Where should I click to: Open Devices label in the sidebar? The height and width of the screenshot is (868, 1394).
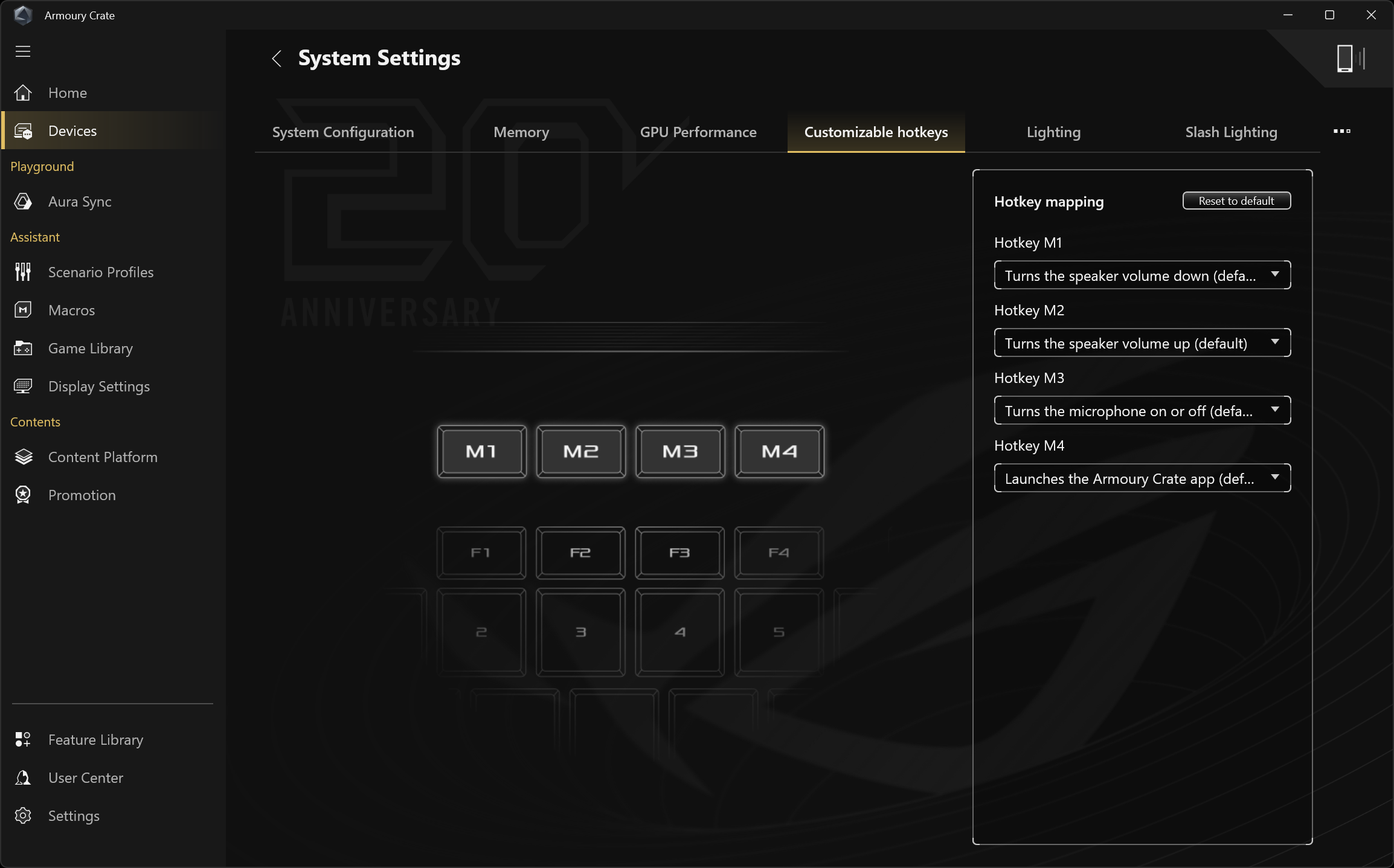(x=72, y=131)
